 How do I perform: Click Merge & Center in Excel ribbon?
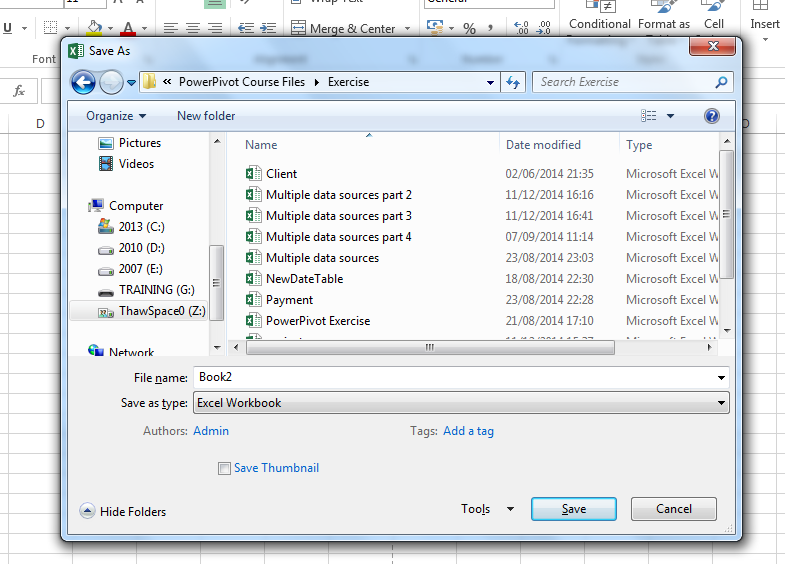point(343,29)
